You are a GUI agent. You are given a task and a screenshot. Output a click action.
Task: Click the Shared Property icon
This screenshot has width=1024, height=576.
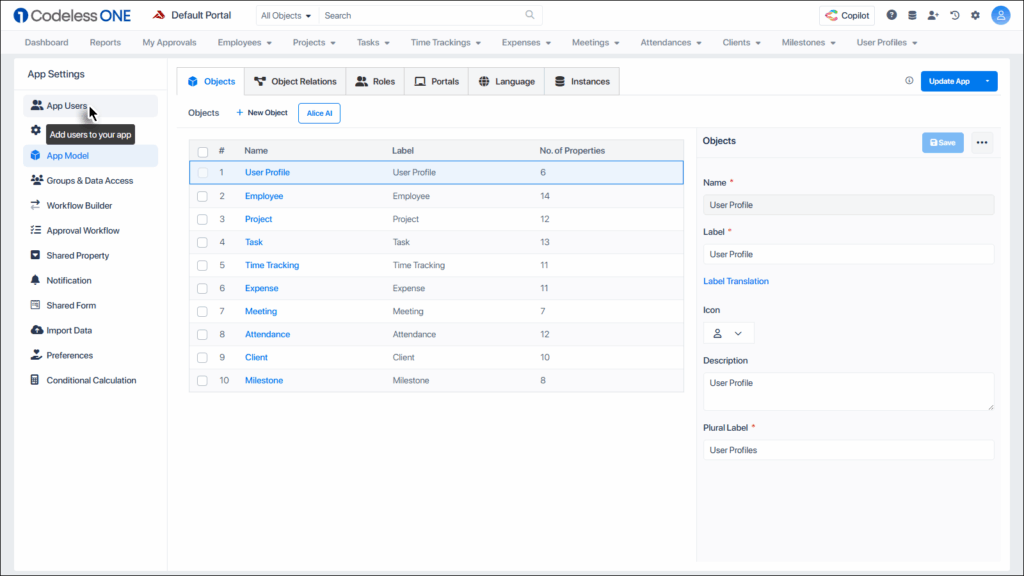[x=35, y=255]
